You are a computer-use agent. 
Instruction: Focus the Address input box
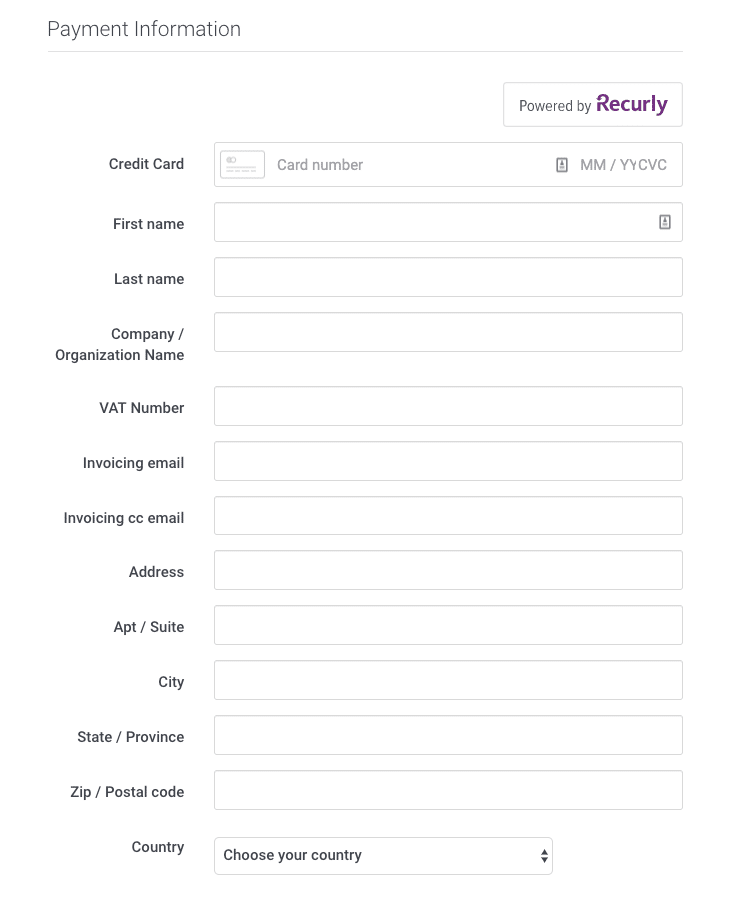point(448,570)
